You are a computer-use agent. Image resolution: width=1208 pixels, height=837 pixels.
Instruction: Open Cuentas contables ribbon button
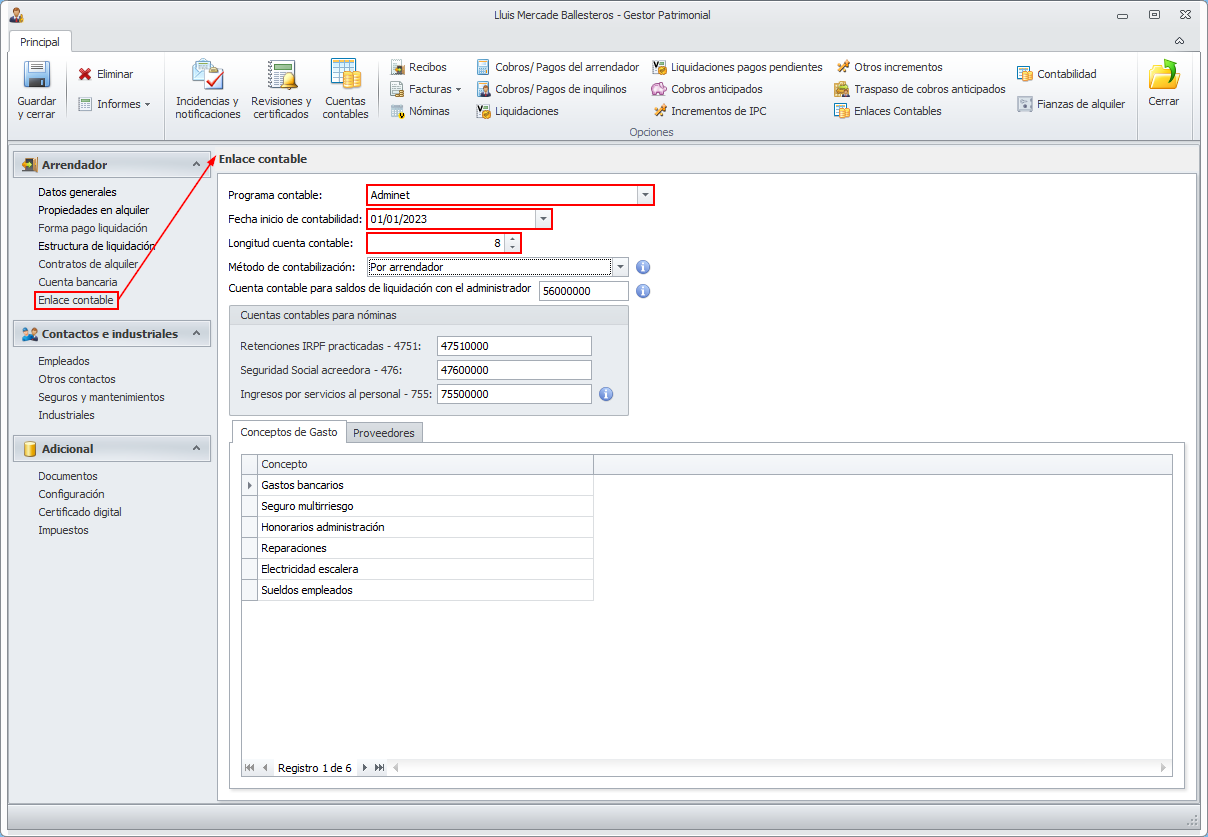[x=345, y=90]
